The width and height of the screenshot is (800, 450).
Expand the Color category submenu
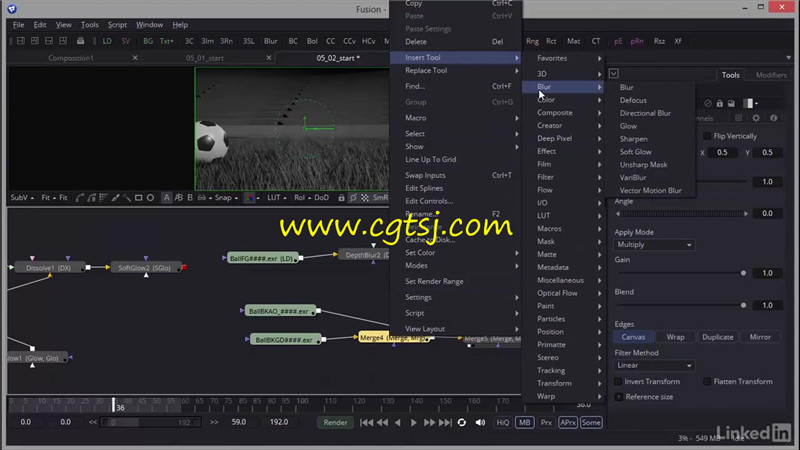(564, 99)
